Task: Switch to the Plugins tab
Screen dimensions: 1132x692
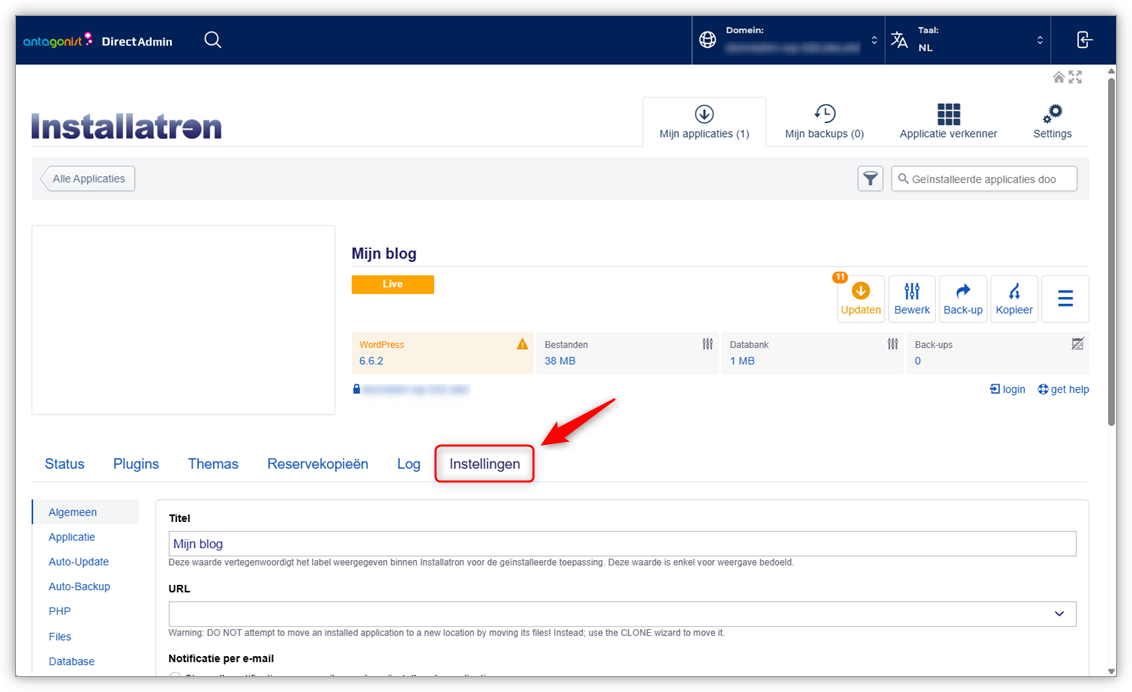Action: click(x=136, y=464)
